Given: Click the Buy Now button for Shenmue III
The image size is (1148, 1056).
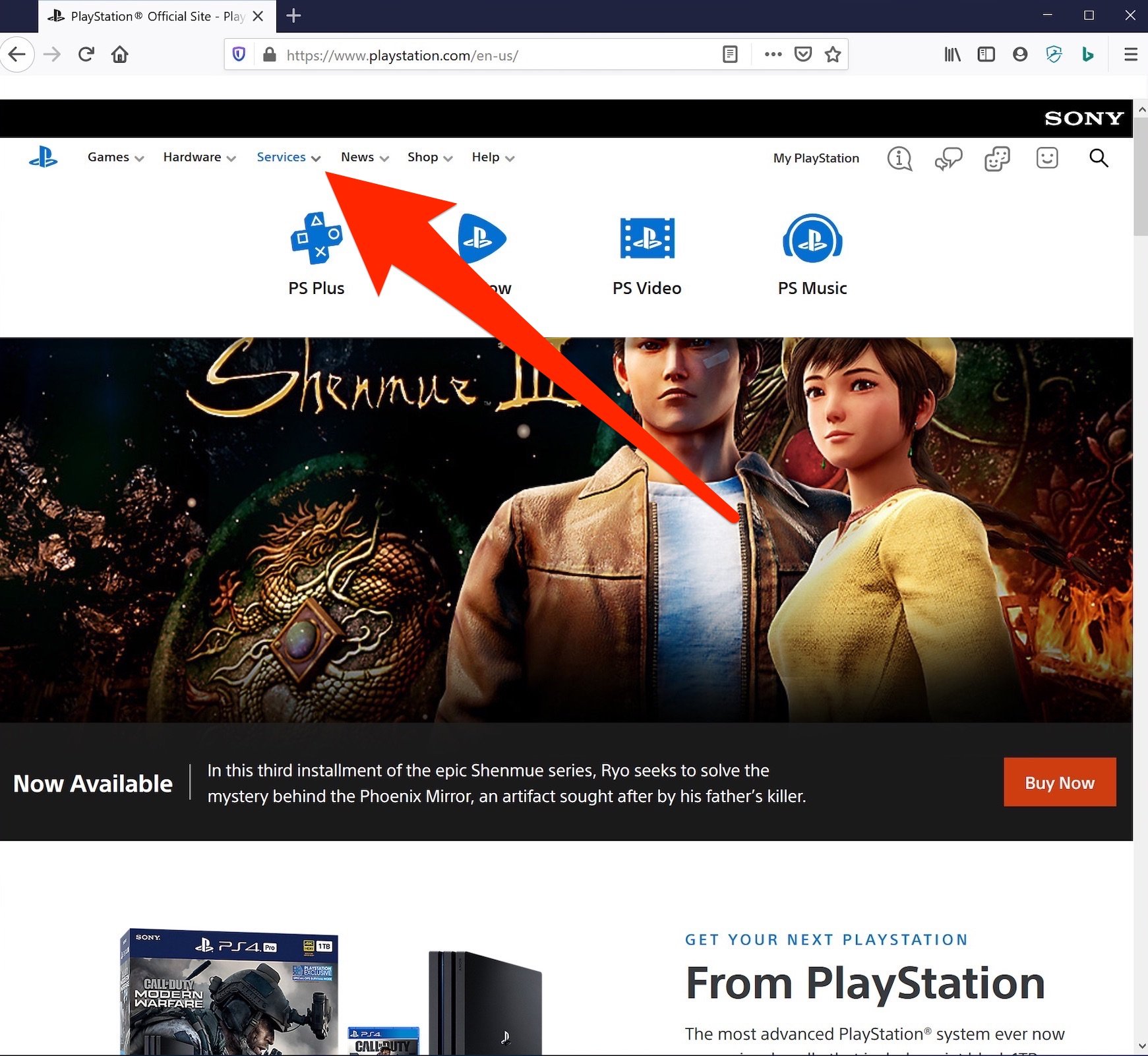Looking at the screenshot, I should click(x=1060, y=782).
